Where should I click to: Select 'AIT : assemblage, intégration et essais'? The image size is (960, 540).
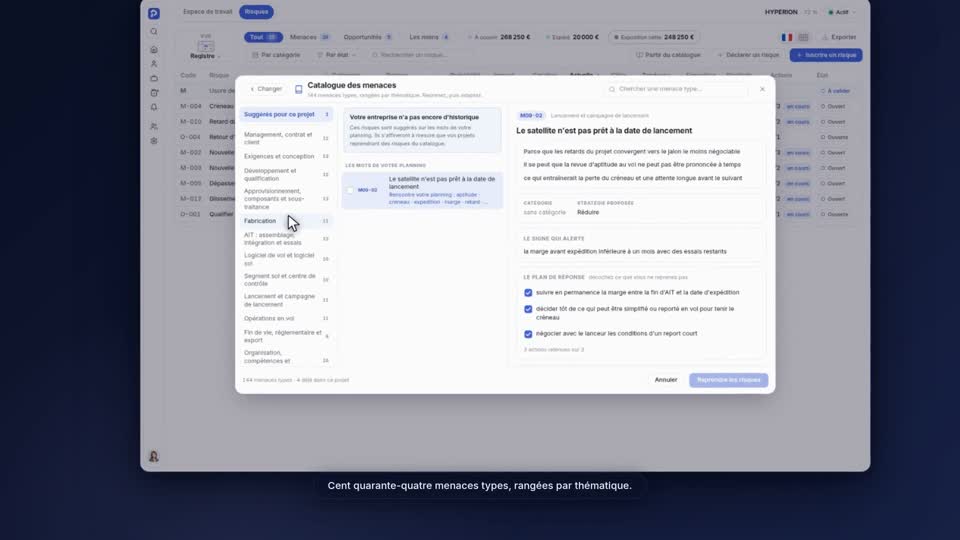pos(286,239)
